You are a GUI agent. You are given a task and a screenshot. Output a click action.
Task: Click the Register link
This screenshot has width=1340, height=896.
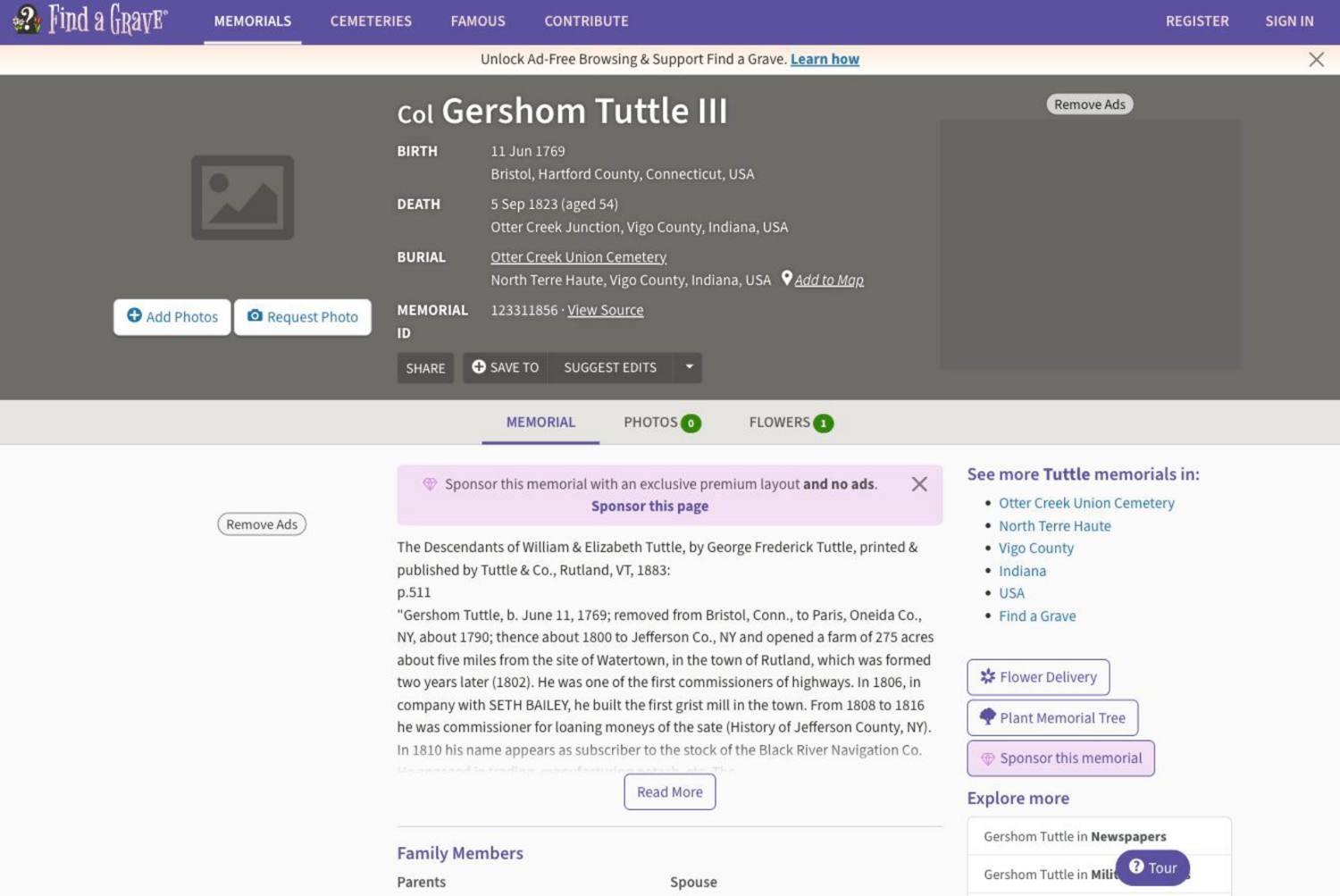click(1197, 21)
